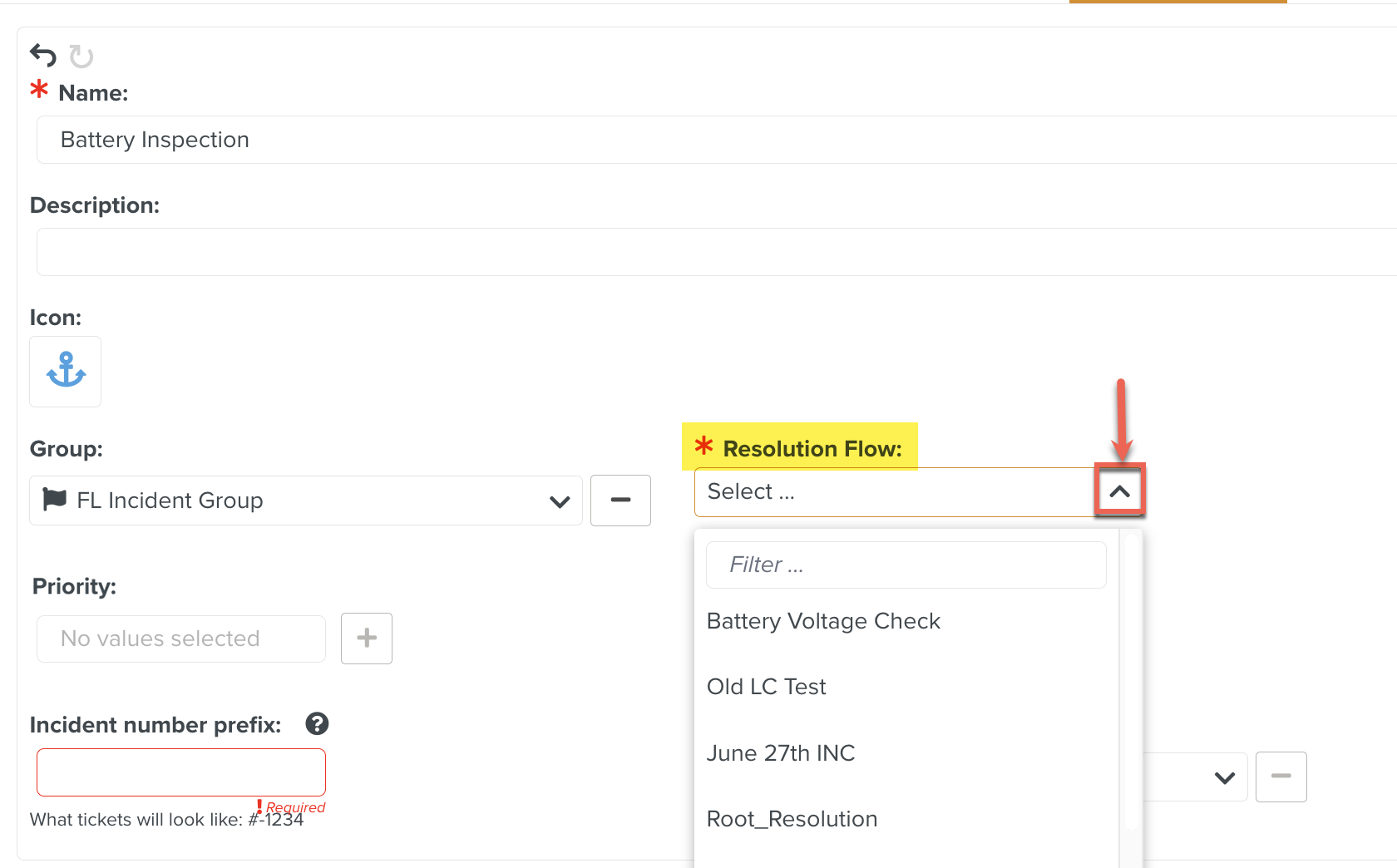
Task: Click the Filter field in the dropdown
Action: coord(906,565)
